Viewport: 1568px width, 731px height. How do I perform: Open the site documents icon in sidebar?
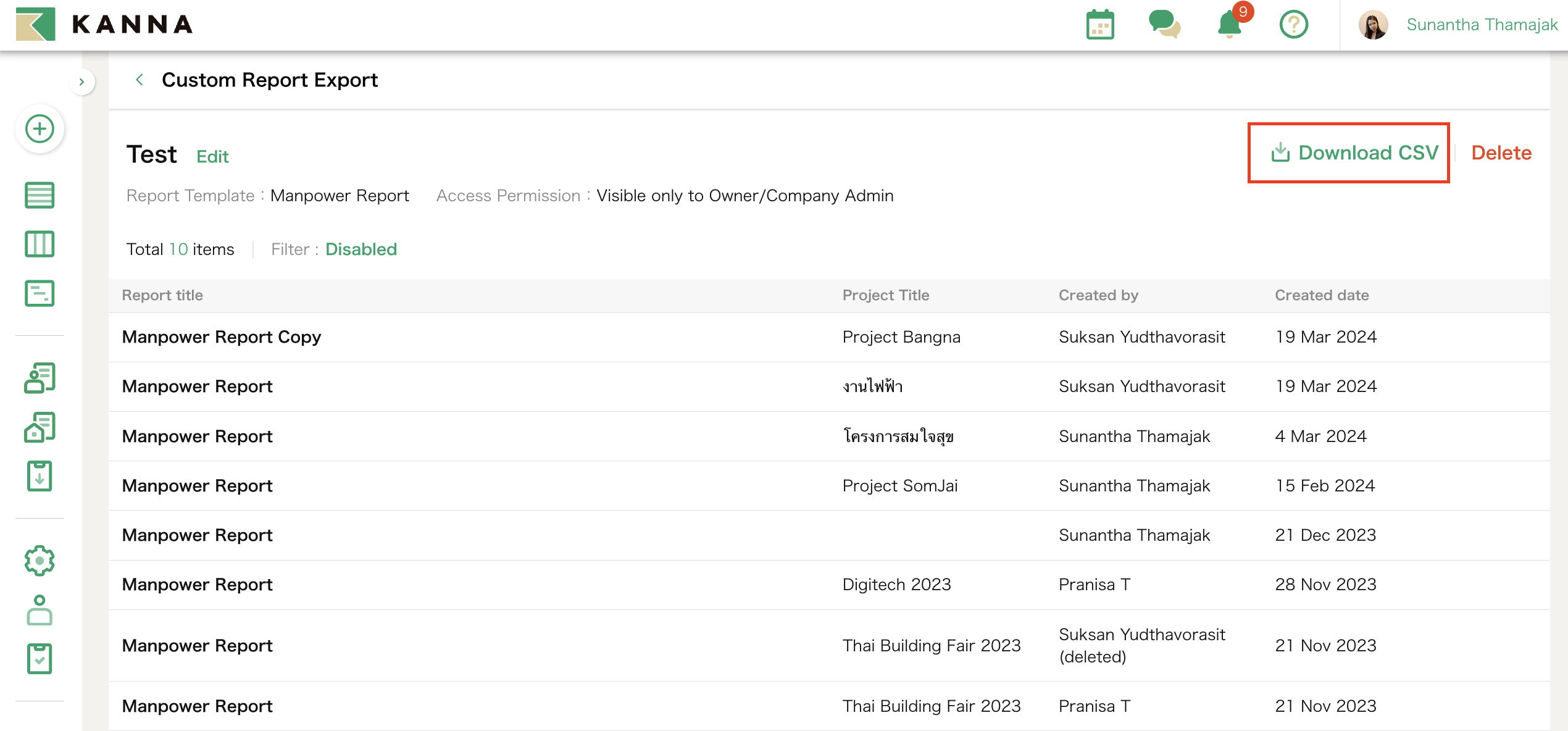click(x=39, y=426)
